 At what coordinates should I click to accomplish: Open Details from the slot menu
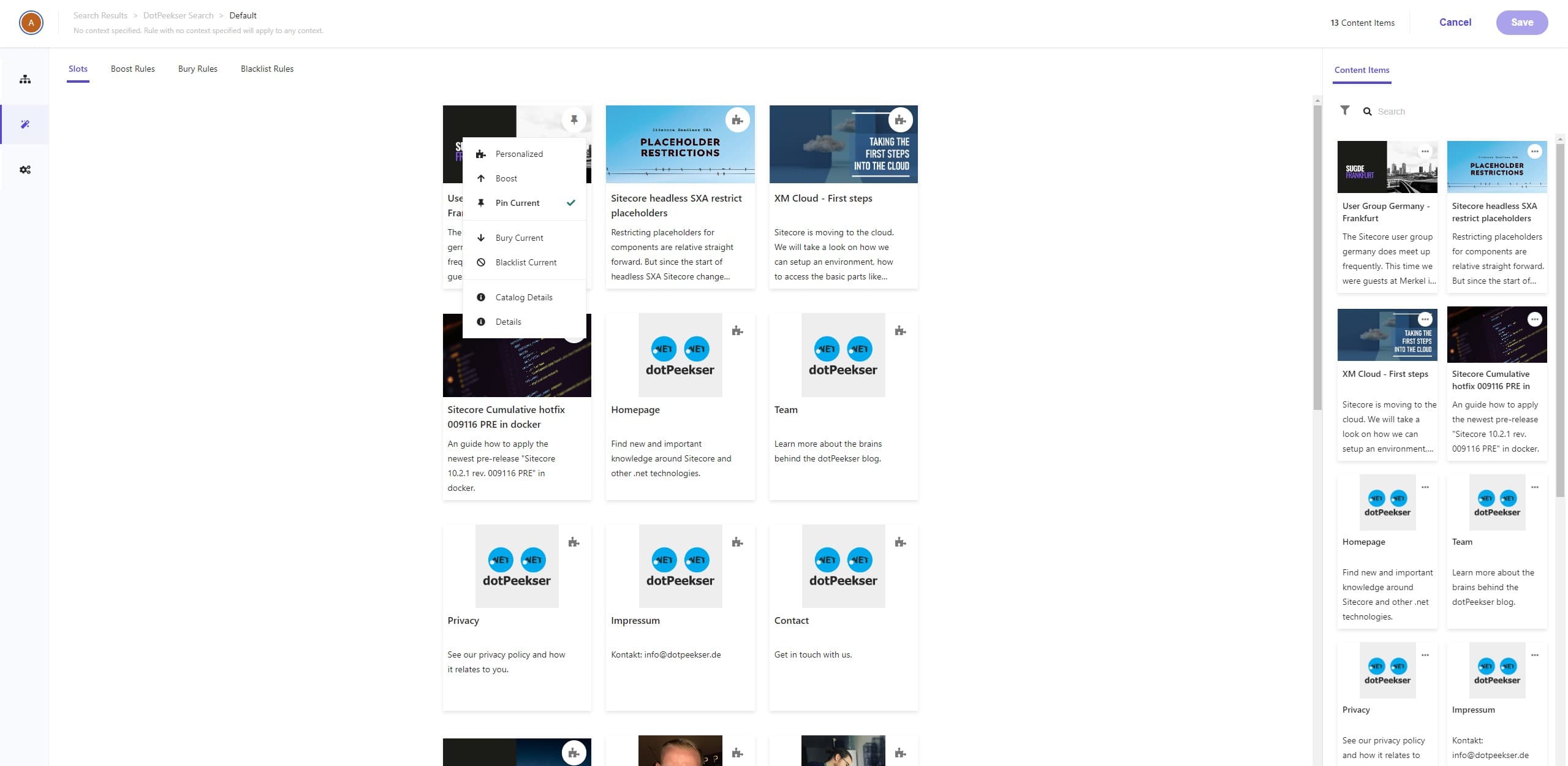524,322
